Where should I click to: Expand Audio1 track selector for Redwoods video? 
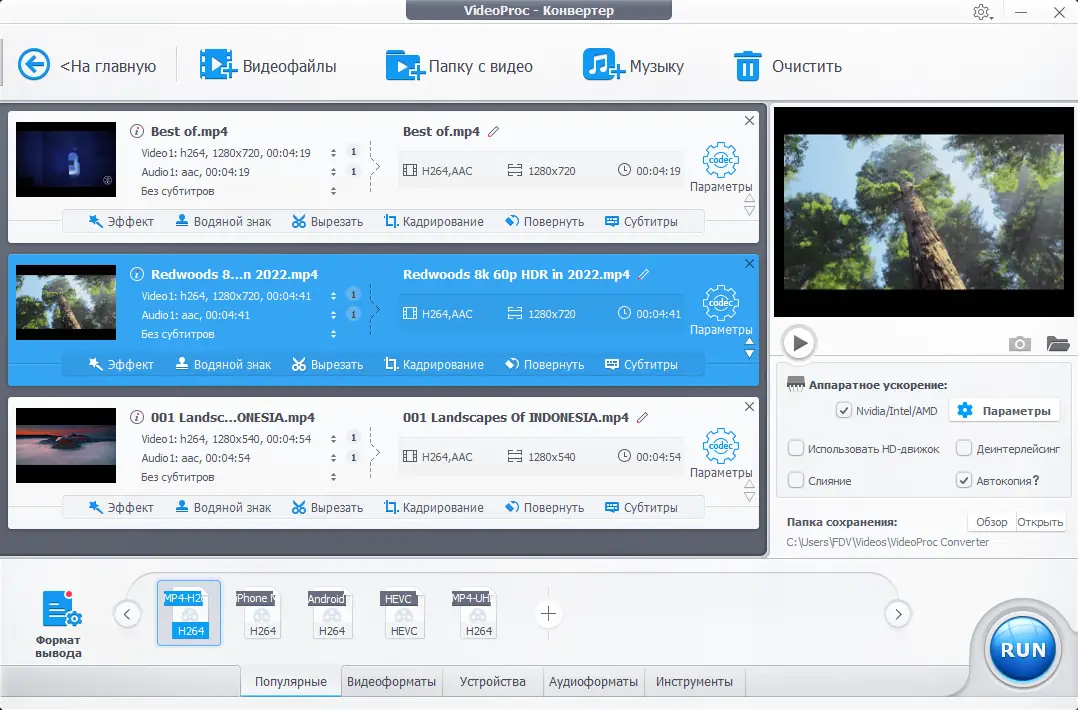point(333,315)
